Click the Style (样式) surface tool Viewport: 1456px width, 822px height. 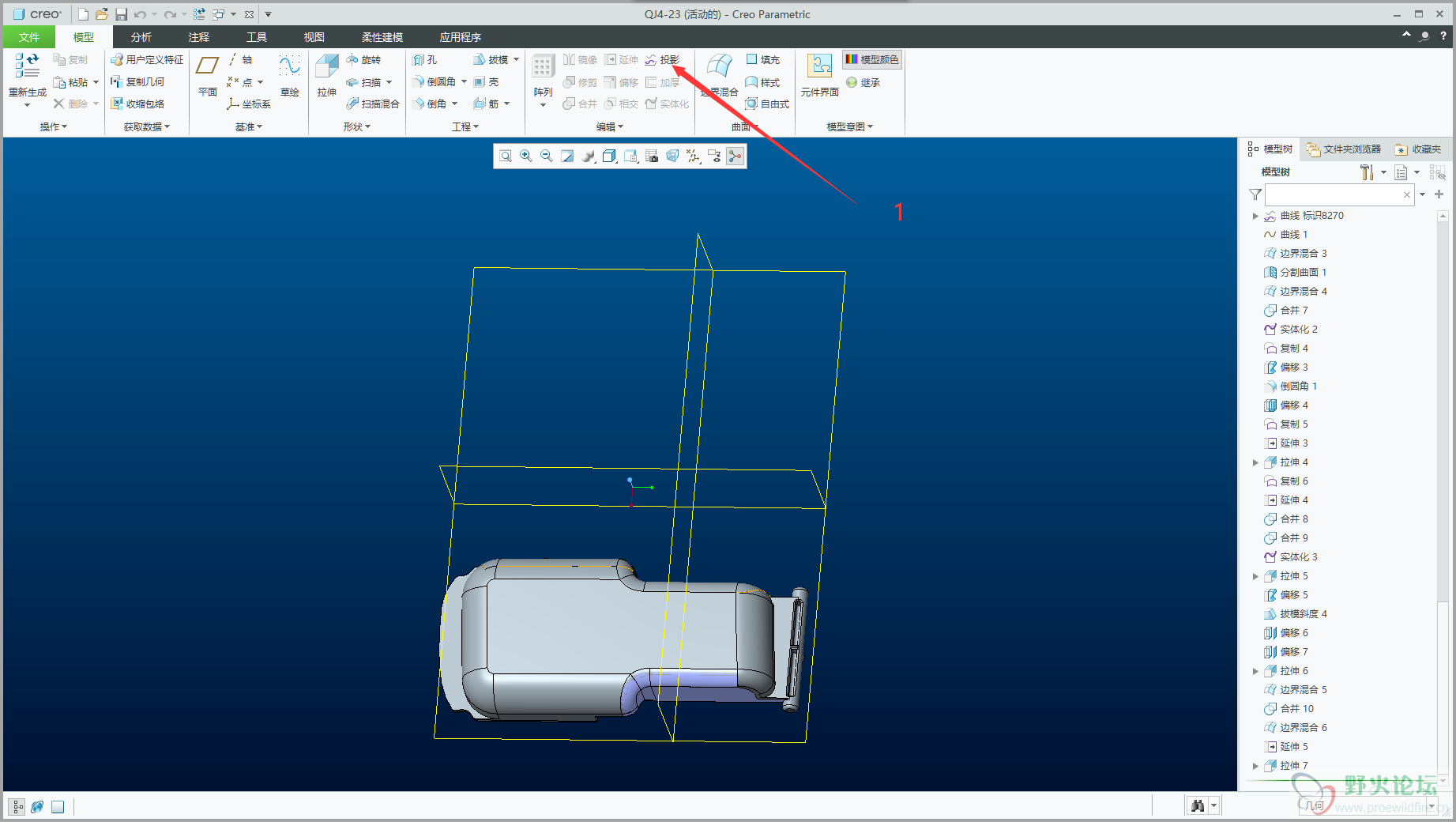762,82
